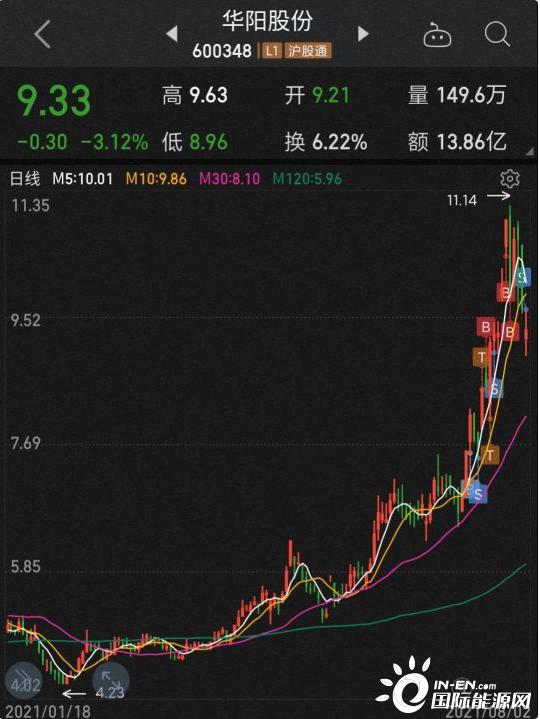Tap the M5:10.01 moving average label
Viewport: 540px width, 719px height.
pyautogui.click(x=83, y=178)
